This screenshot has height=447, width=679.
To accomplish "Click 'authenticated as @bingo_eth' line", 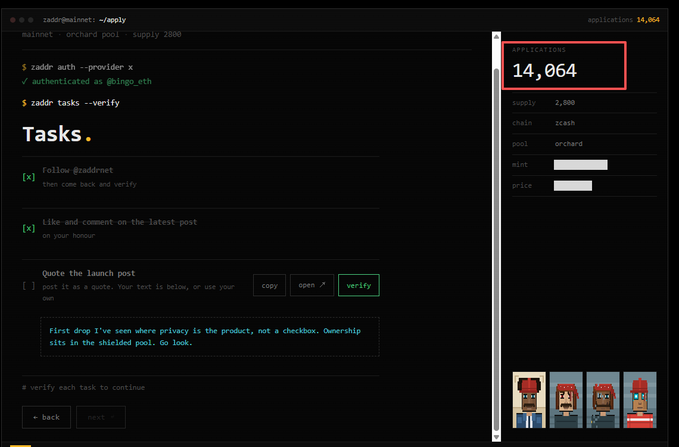I will click(x=87, y=81).
